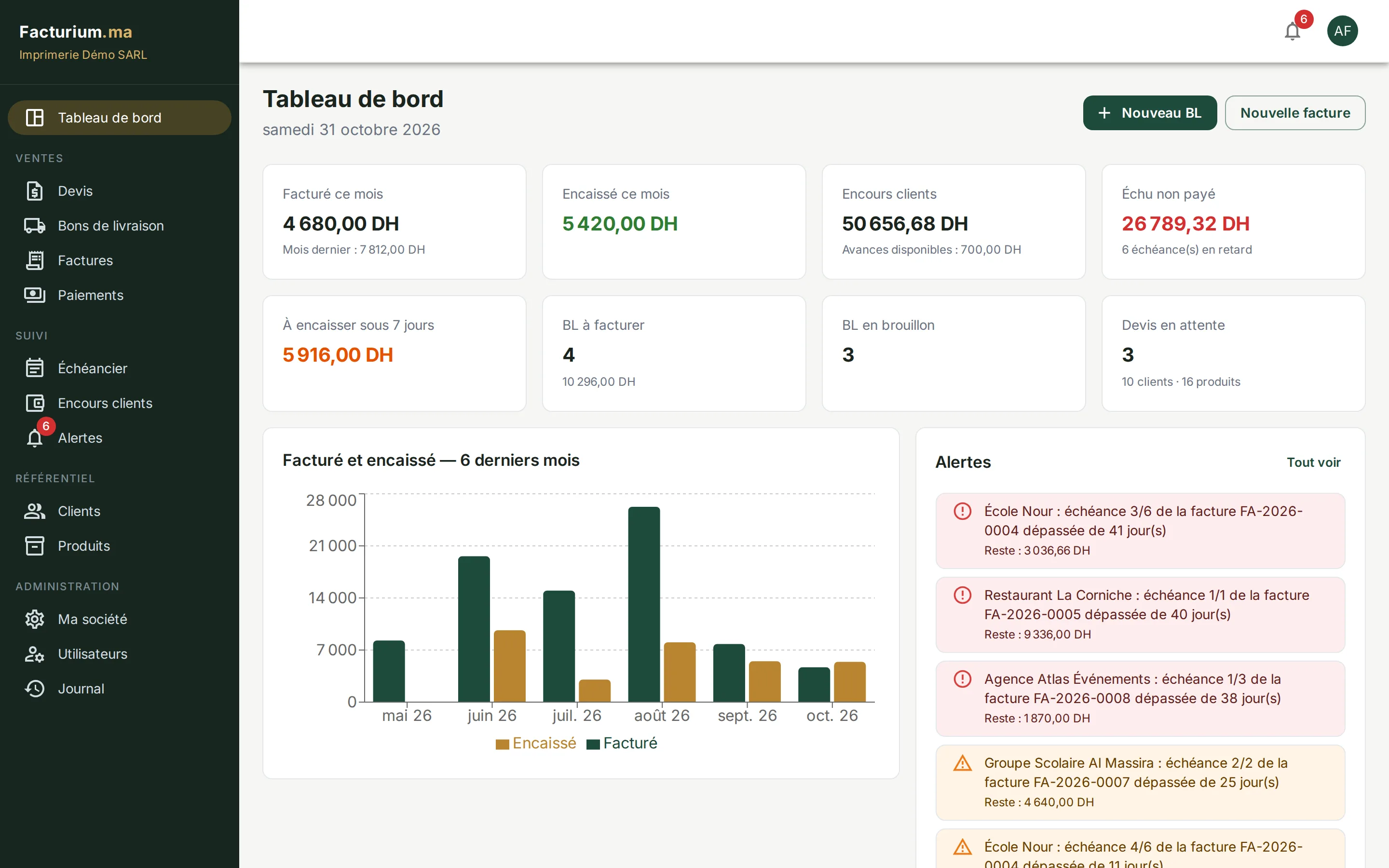
Task: Click the Devis document icon in sidebar
Action: 34,191
